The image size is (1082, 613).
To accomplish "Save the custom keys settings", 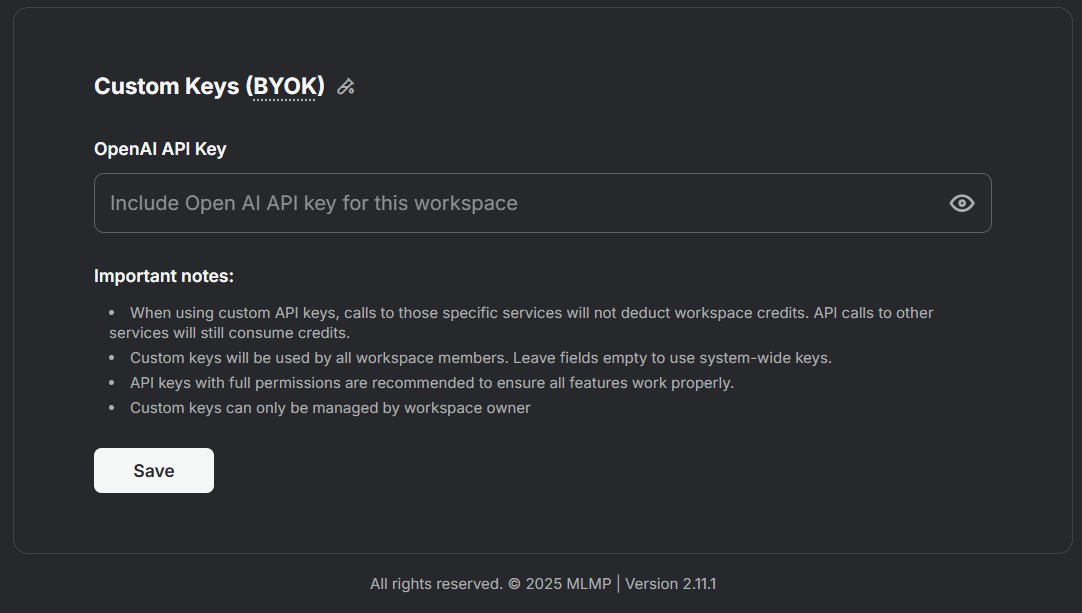I will (154, 470).
